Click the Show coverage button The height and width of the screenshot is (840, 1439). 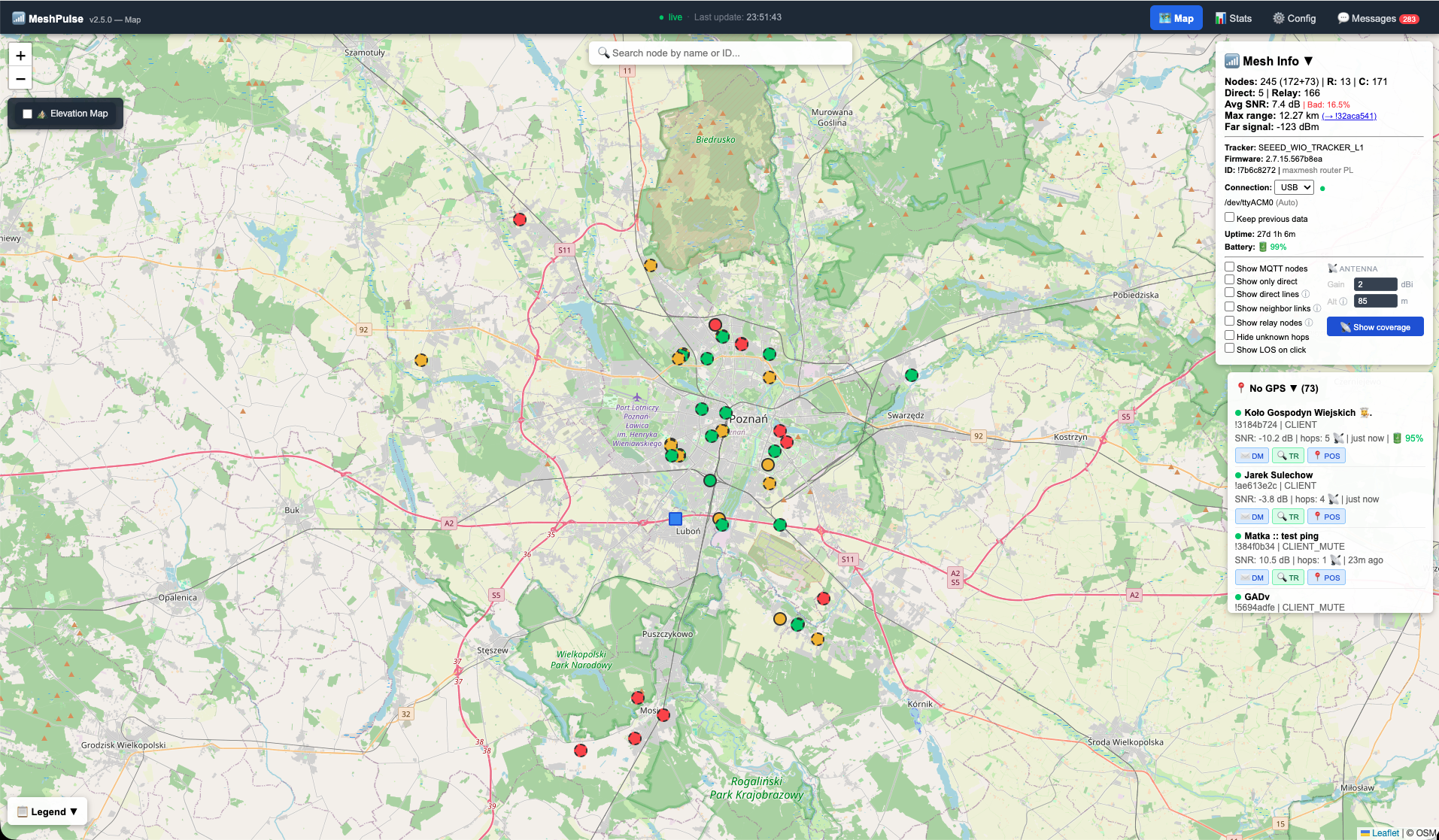coord(1375,326)
